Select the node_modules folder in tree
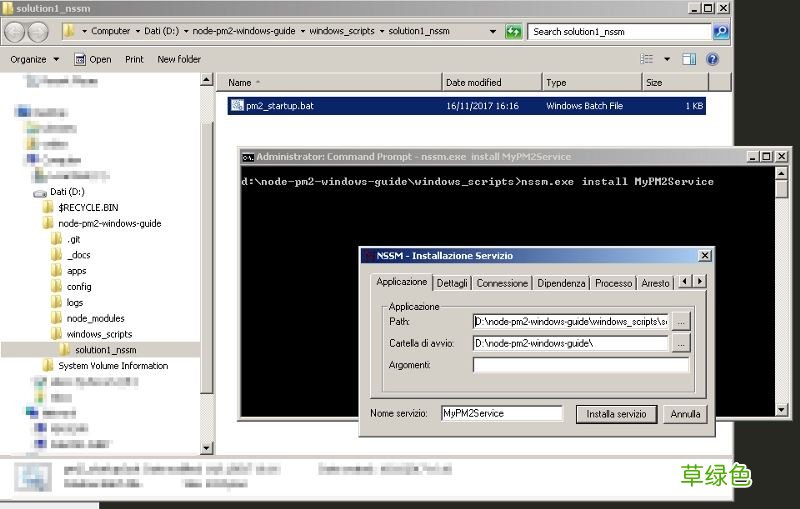 pos(95,318)
